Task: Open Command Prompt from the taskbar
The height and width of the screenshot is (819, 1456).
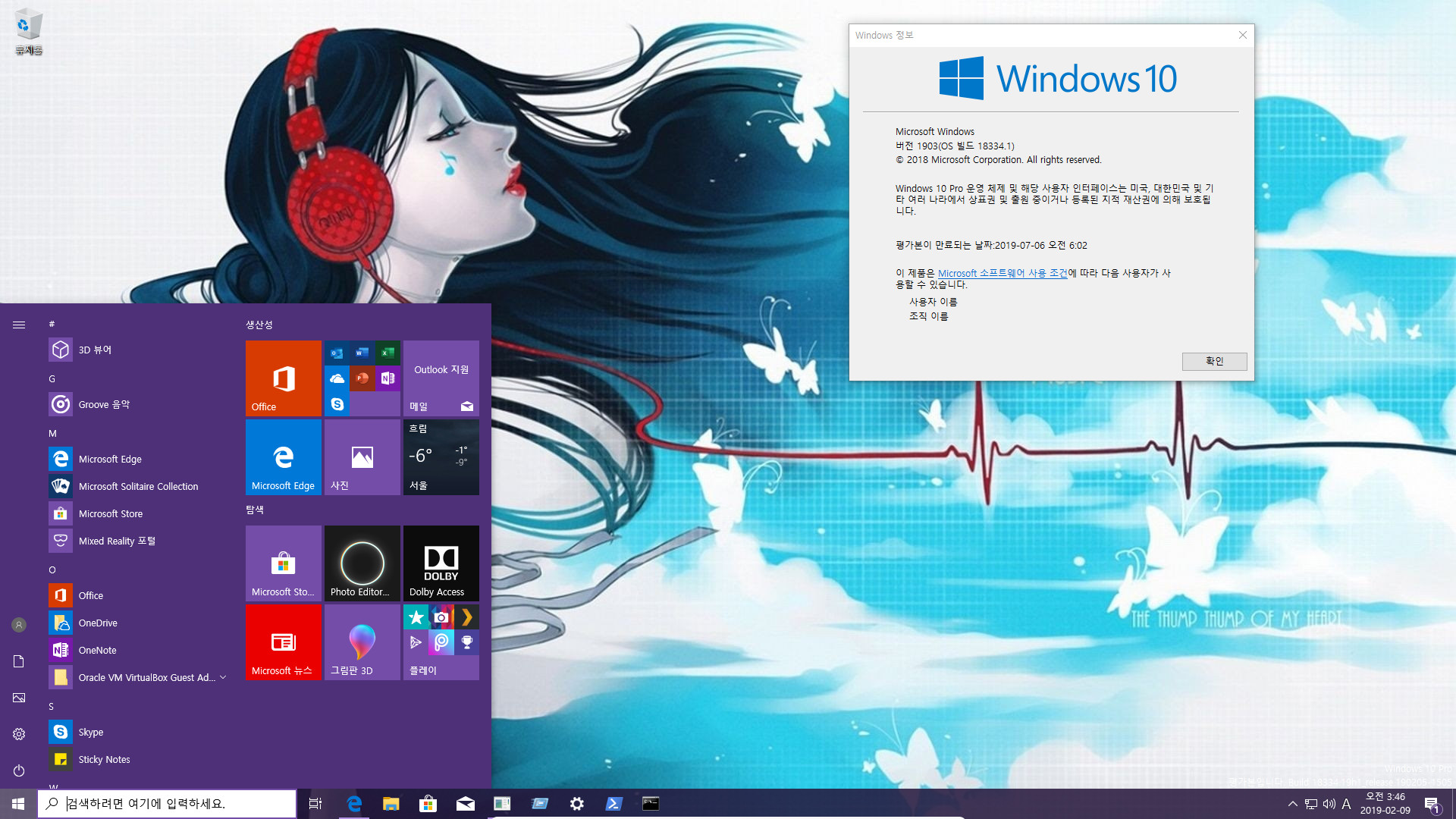Action: 651,804
